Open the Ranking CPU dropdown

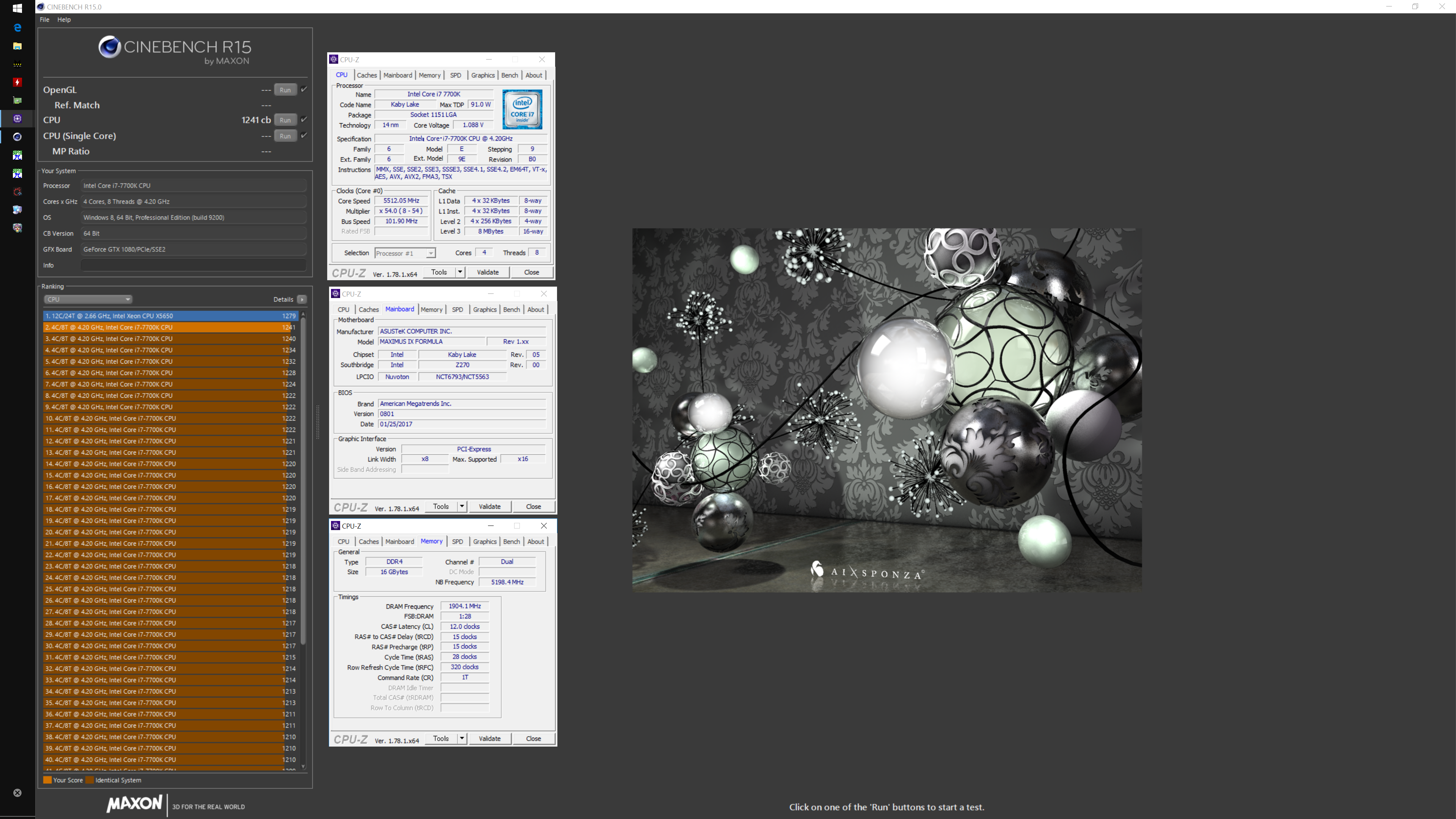tap(88, 299)
